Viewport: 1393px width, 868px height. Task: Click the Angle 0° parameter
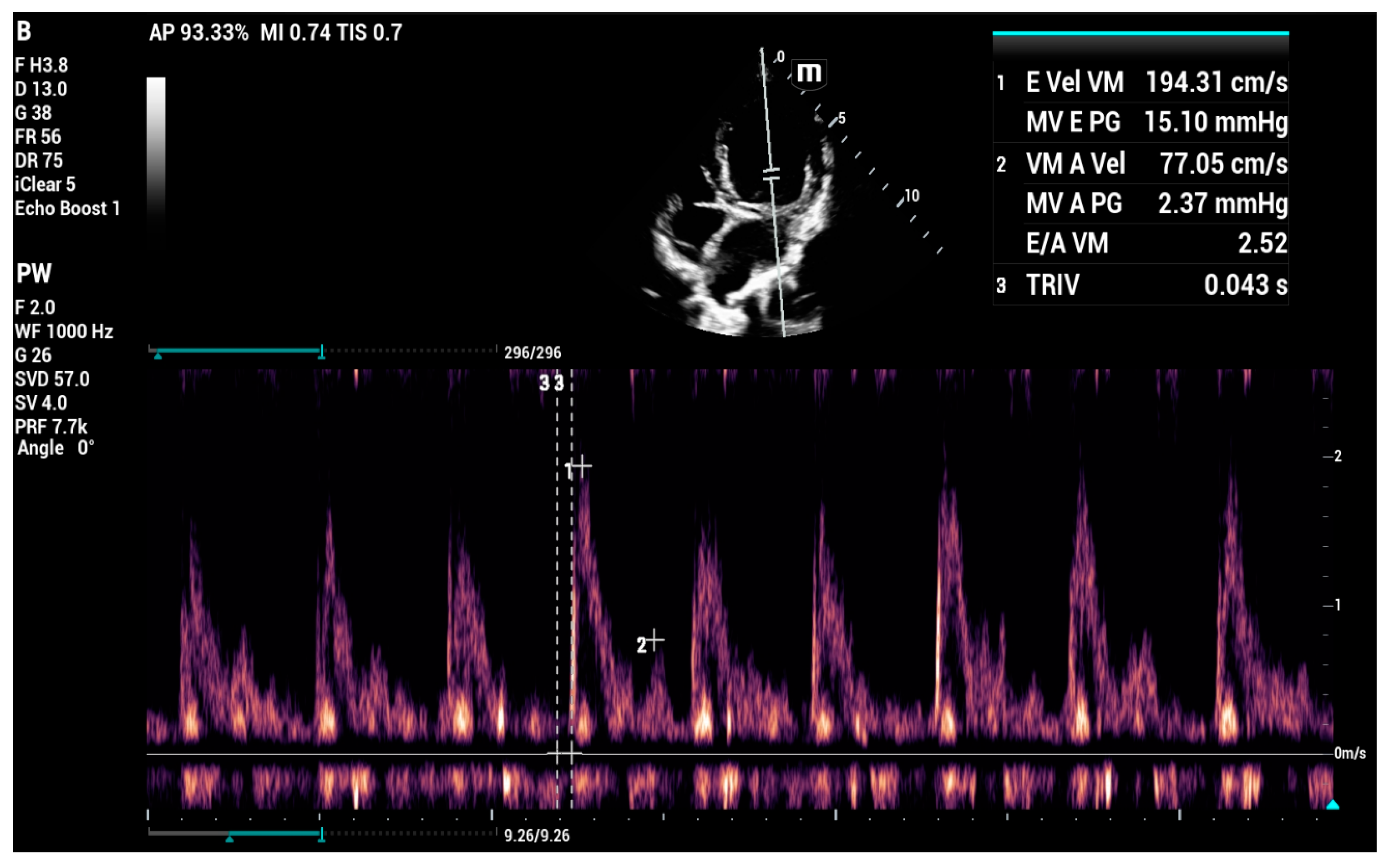point(56,448)
